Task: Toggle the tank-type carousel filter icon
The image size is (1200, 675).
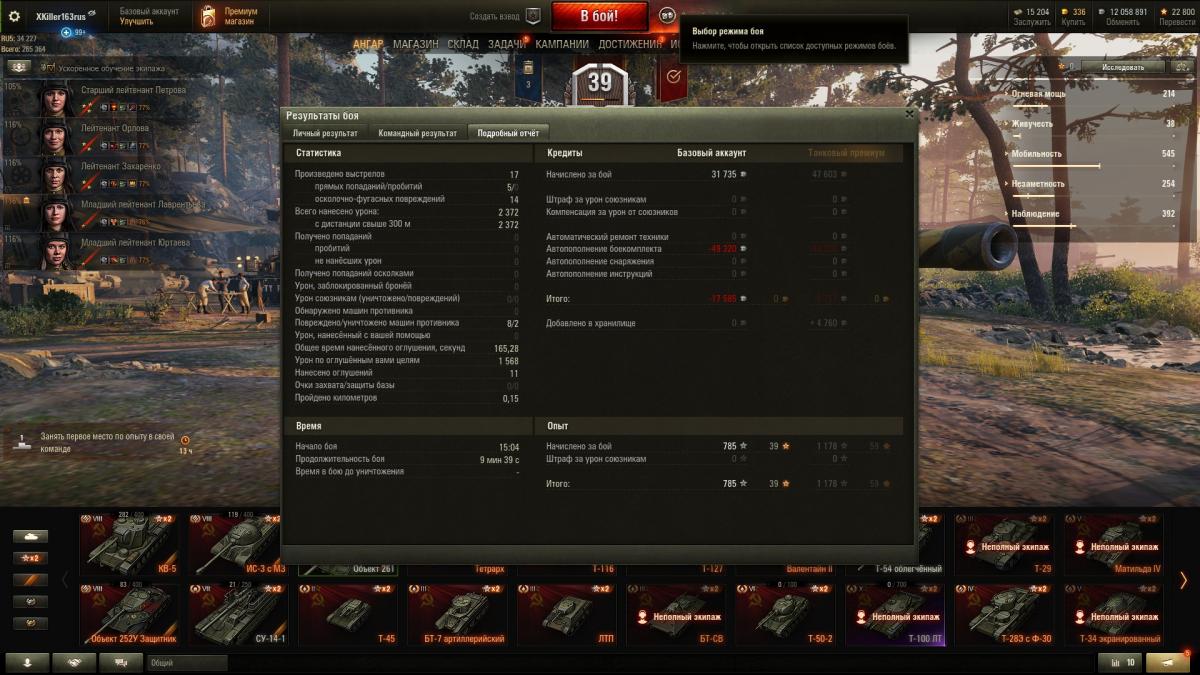Action: coord(30,537)
